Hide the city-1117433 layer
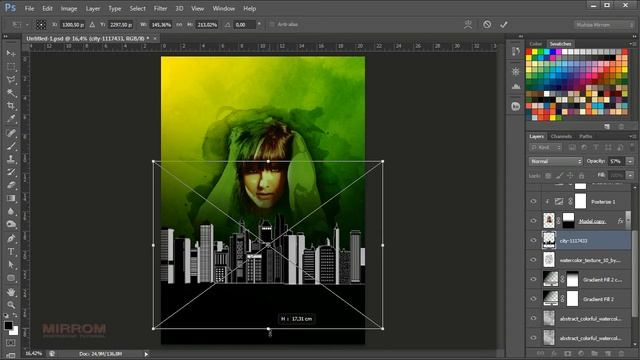The height and width of the screenshot is (360, 640). coord(533,240)
